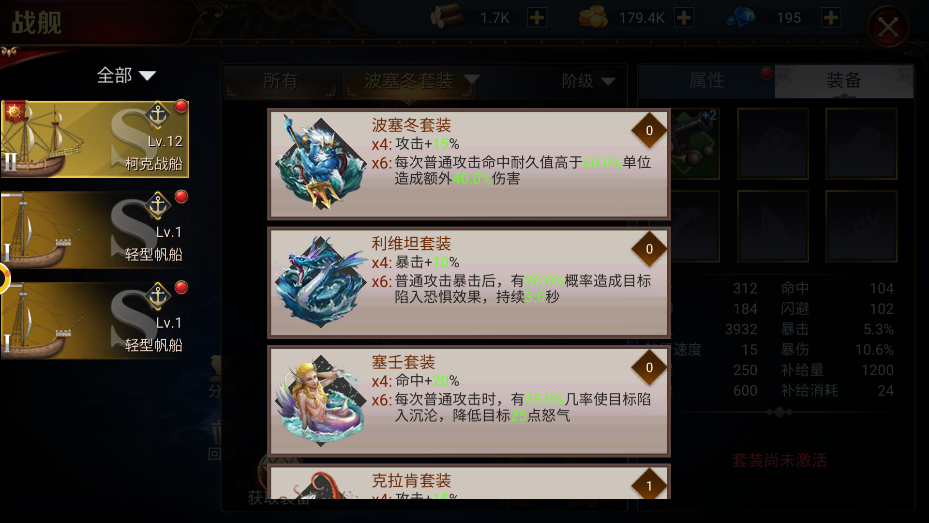
Task: Click the cannon equipment slot with +2
Action: point(693,144)
